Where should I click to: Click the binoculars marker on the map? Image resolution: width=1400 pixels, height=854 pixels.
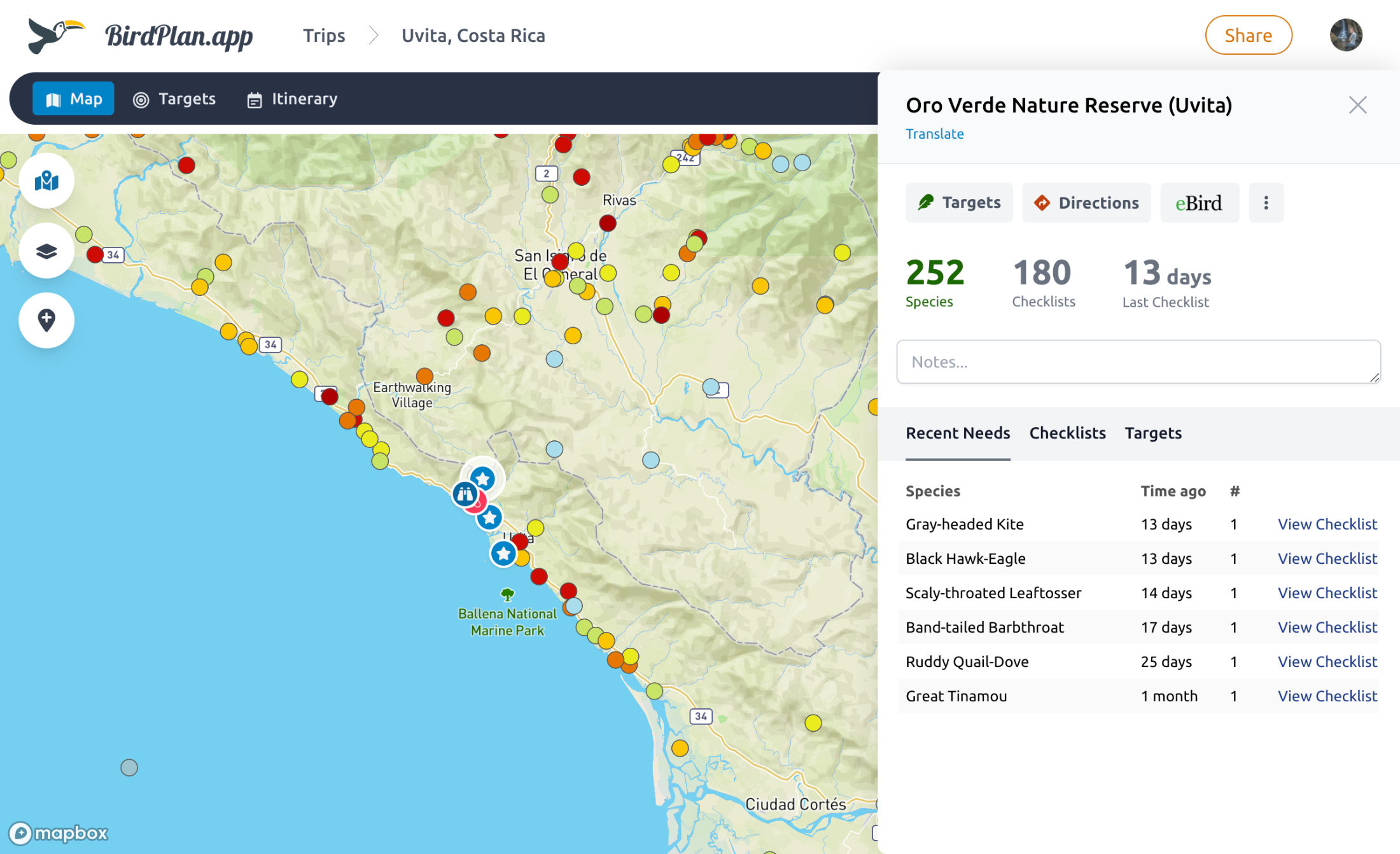pyautogui.click(x=465, y=494)
